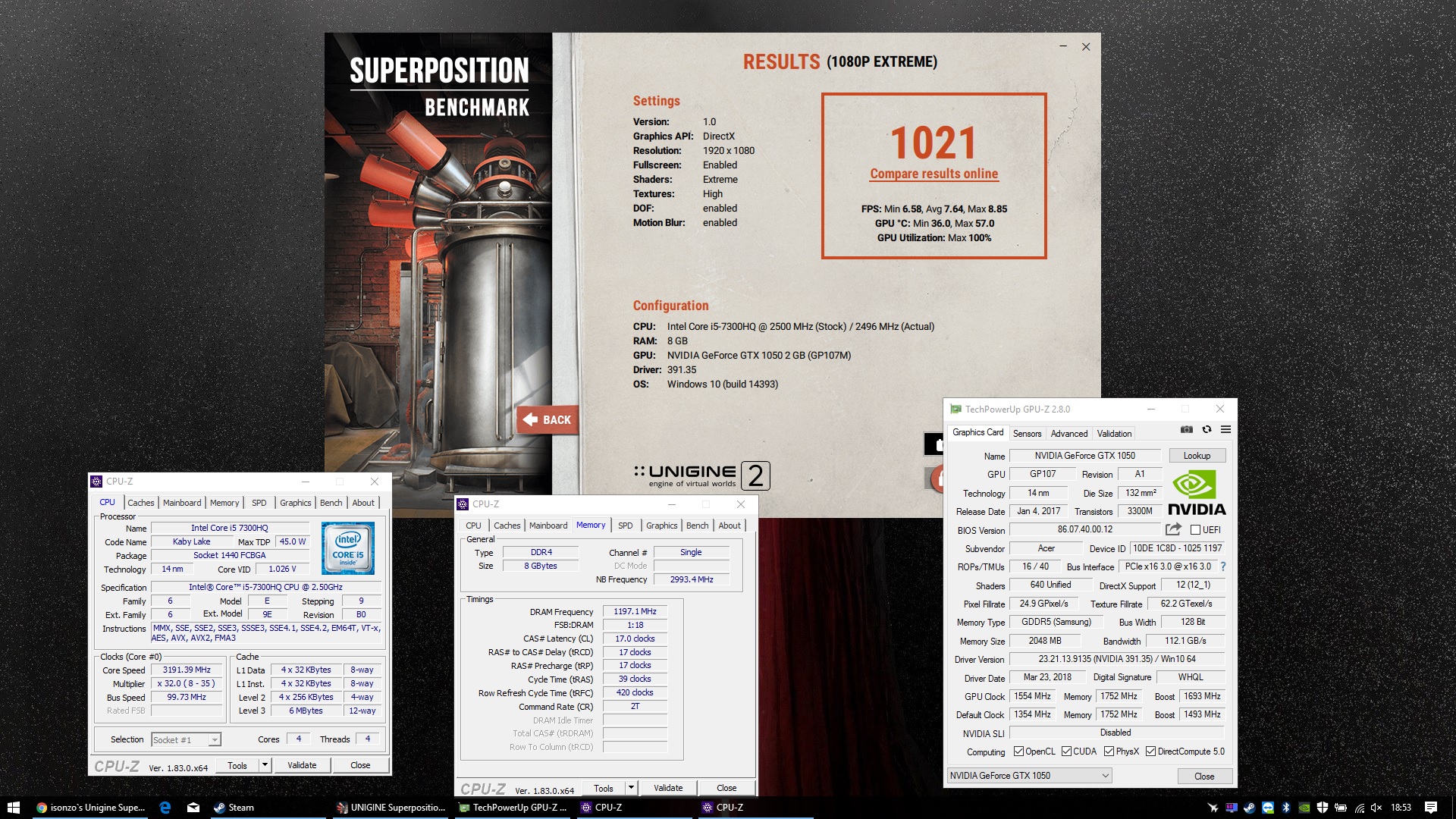Click the GPU-Z refresh icon

1207,430
